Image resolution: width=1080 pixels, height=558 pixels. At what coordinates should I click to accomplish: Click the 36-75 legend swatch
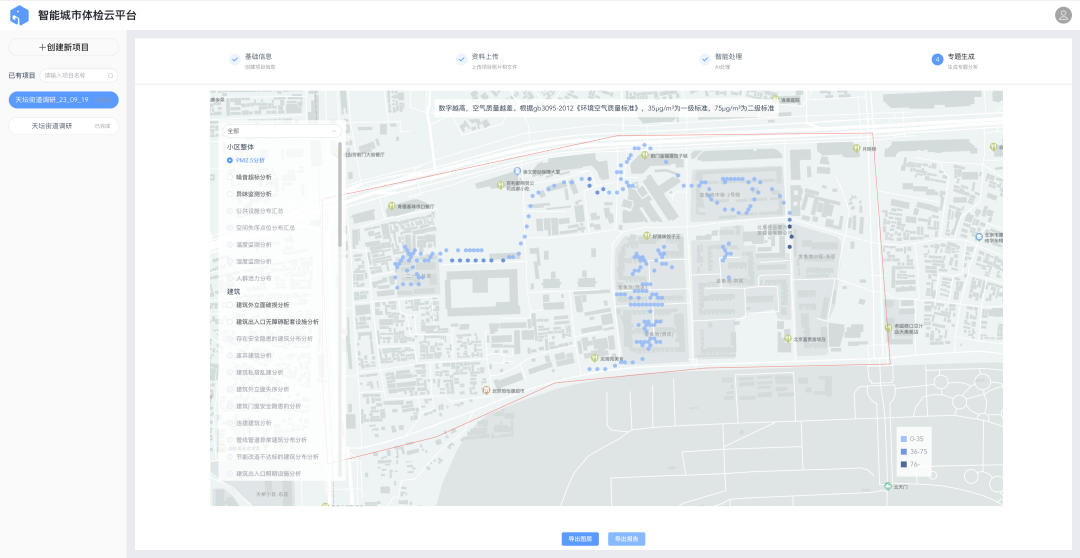pos(904,451)
